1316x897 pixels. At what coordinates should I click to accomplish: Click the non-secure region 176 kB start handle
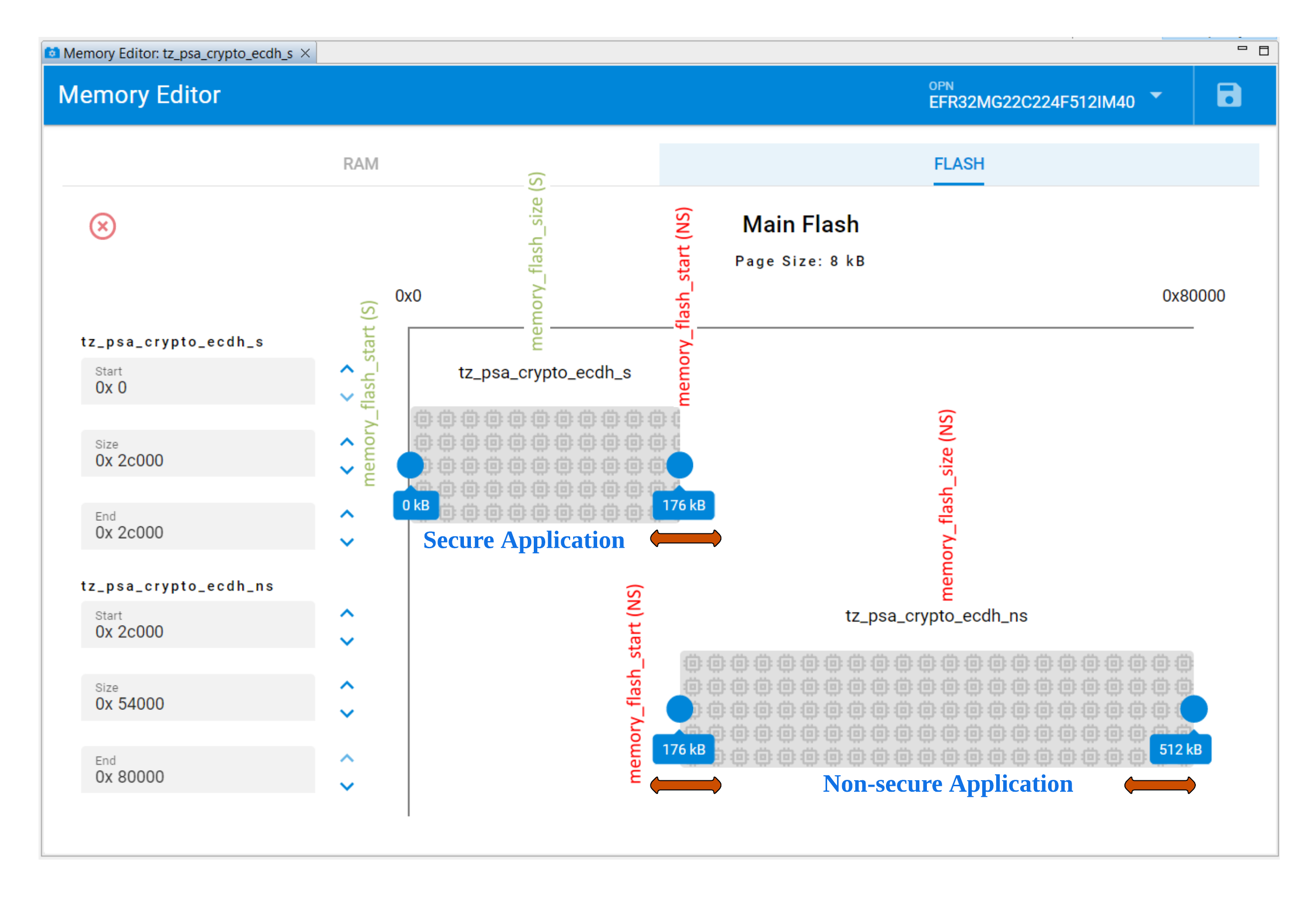tap(679, 709)
